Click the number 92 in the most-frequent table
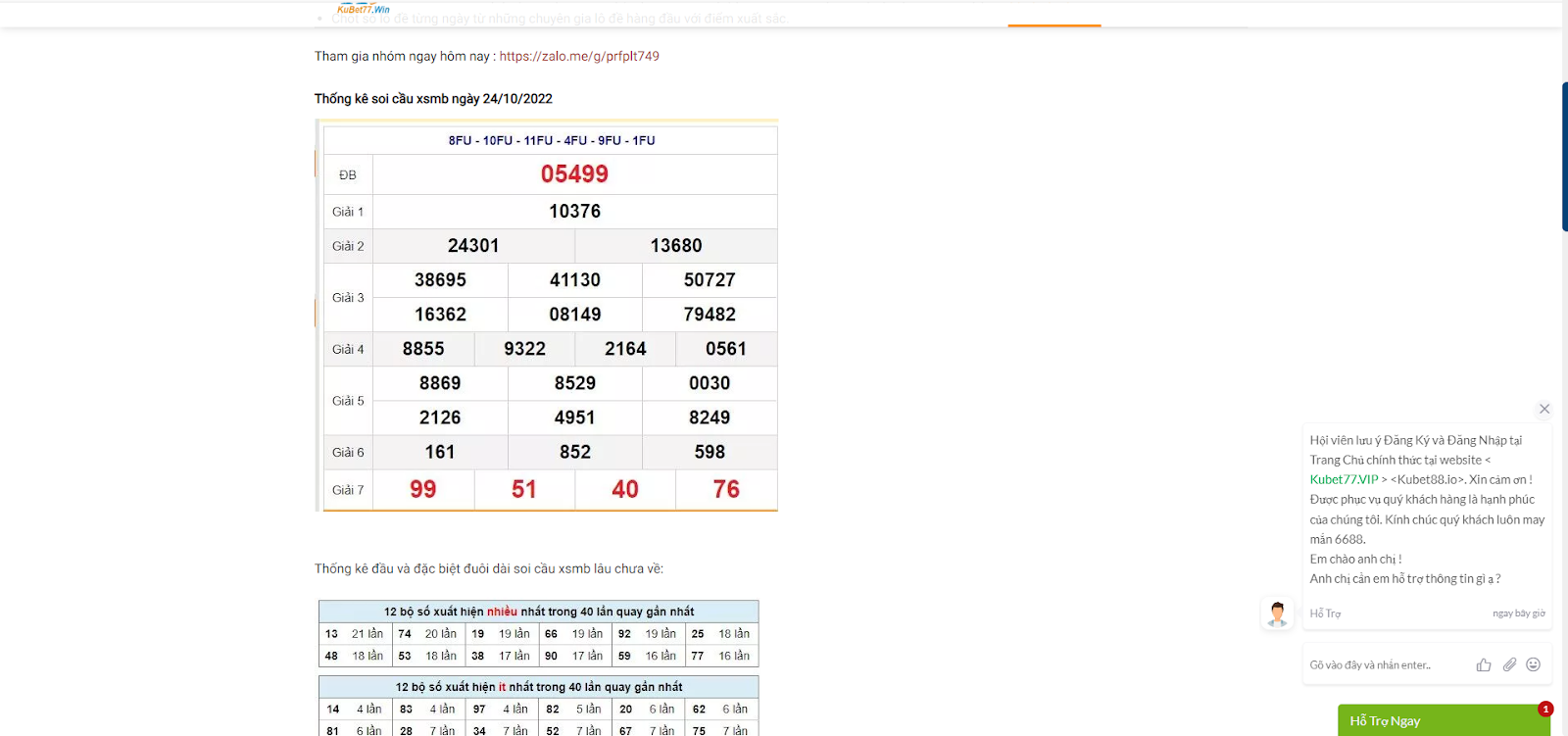Viewport: 1568px width, 736px height. coord(624,634)
